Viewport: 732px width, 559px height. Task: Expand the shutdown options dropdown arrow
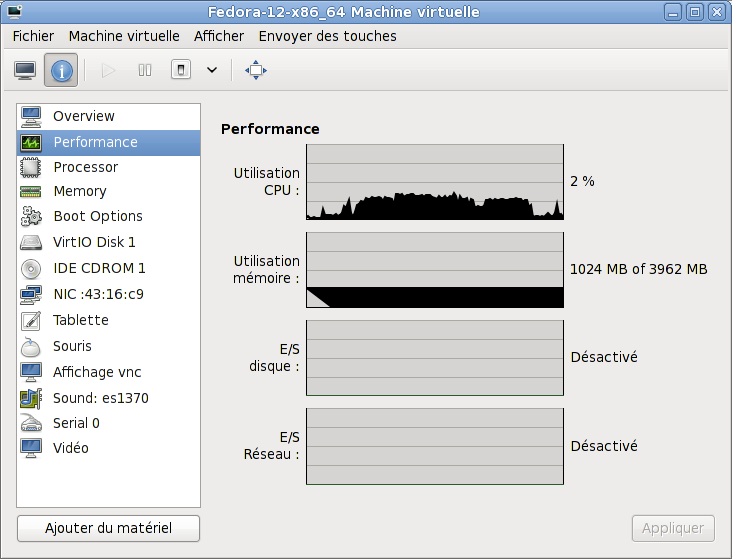coord(211,70)
